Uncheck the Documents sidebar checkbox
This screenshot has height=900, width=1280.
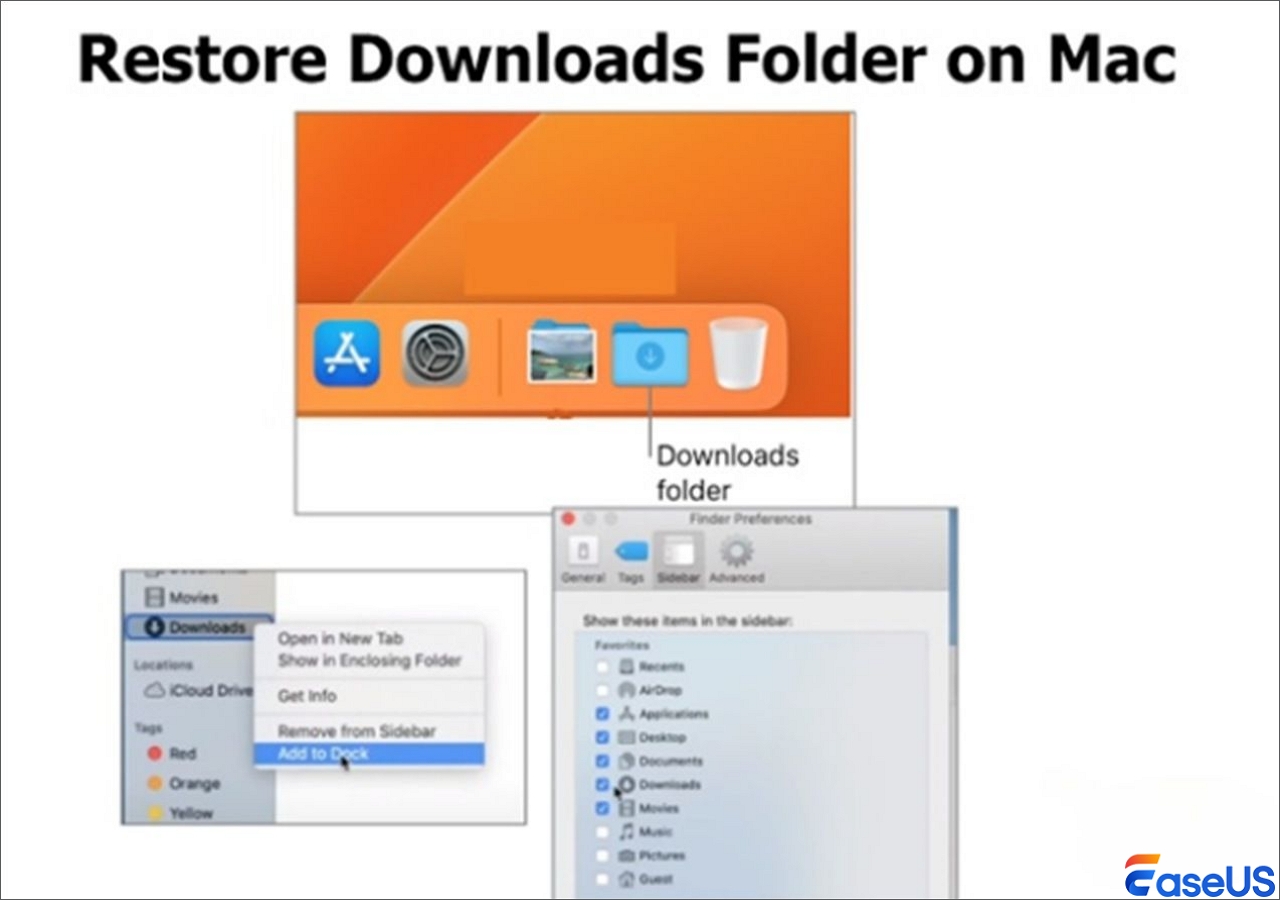pyautogui.click(x=602, y=761)
